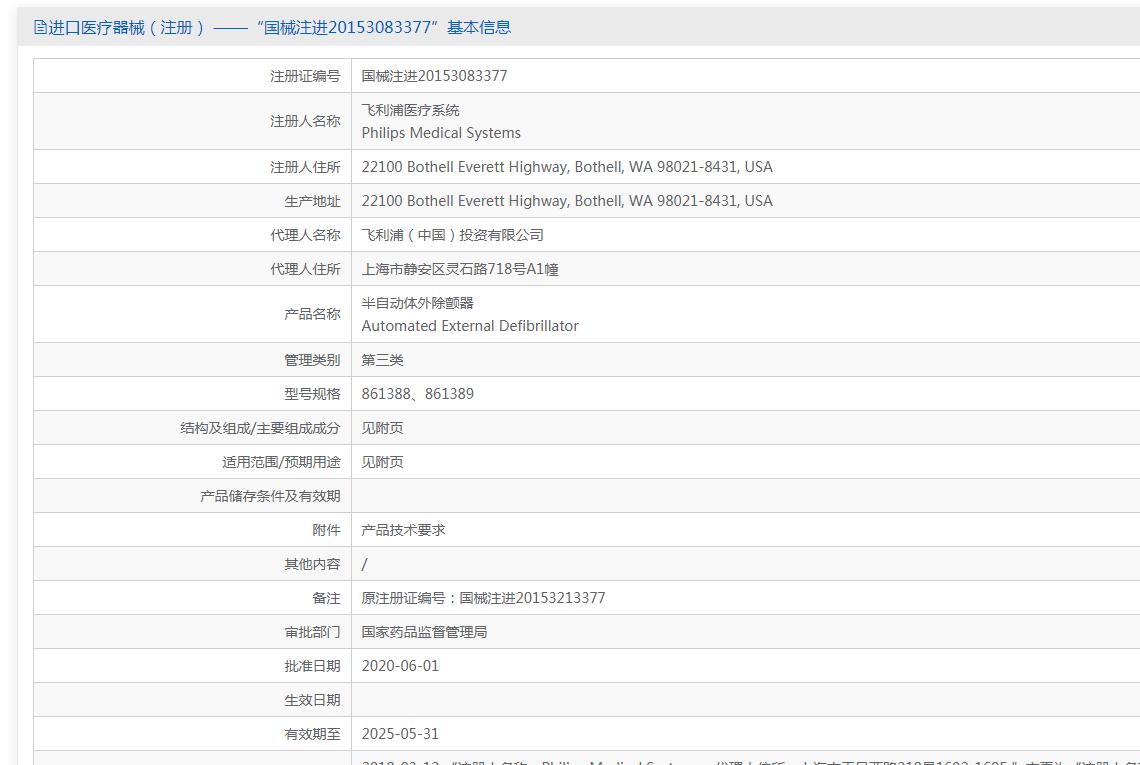Click the 代理人住所 label
This screenshot has width=1140, height=765.
pos(305,270)
